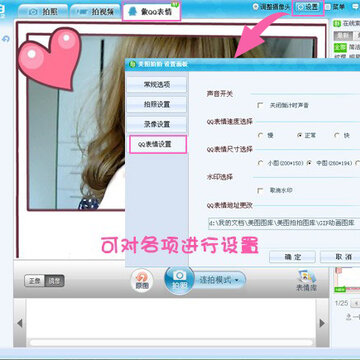Click the undo arrow icon in the left sidebar
The image size is (360, 360).
[x=6, y=39]
